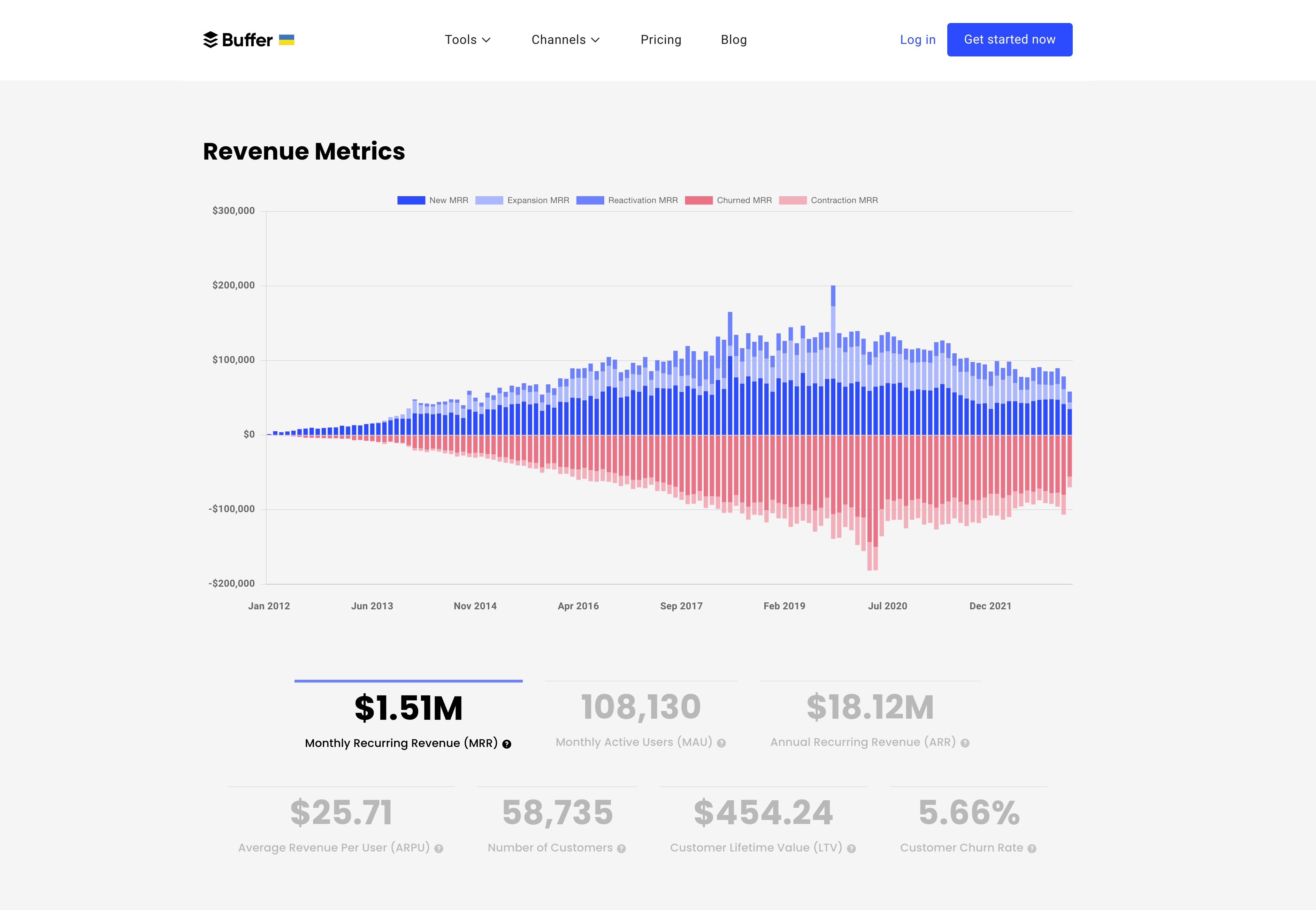The image size is (1316, 910).
Task: Click the Ukraine flag icon
Action: coord(286,40)
